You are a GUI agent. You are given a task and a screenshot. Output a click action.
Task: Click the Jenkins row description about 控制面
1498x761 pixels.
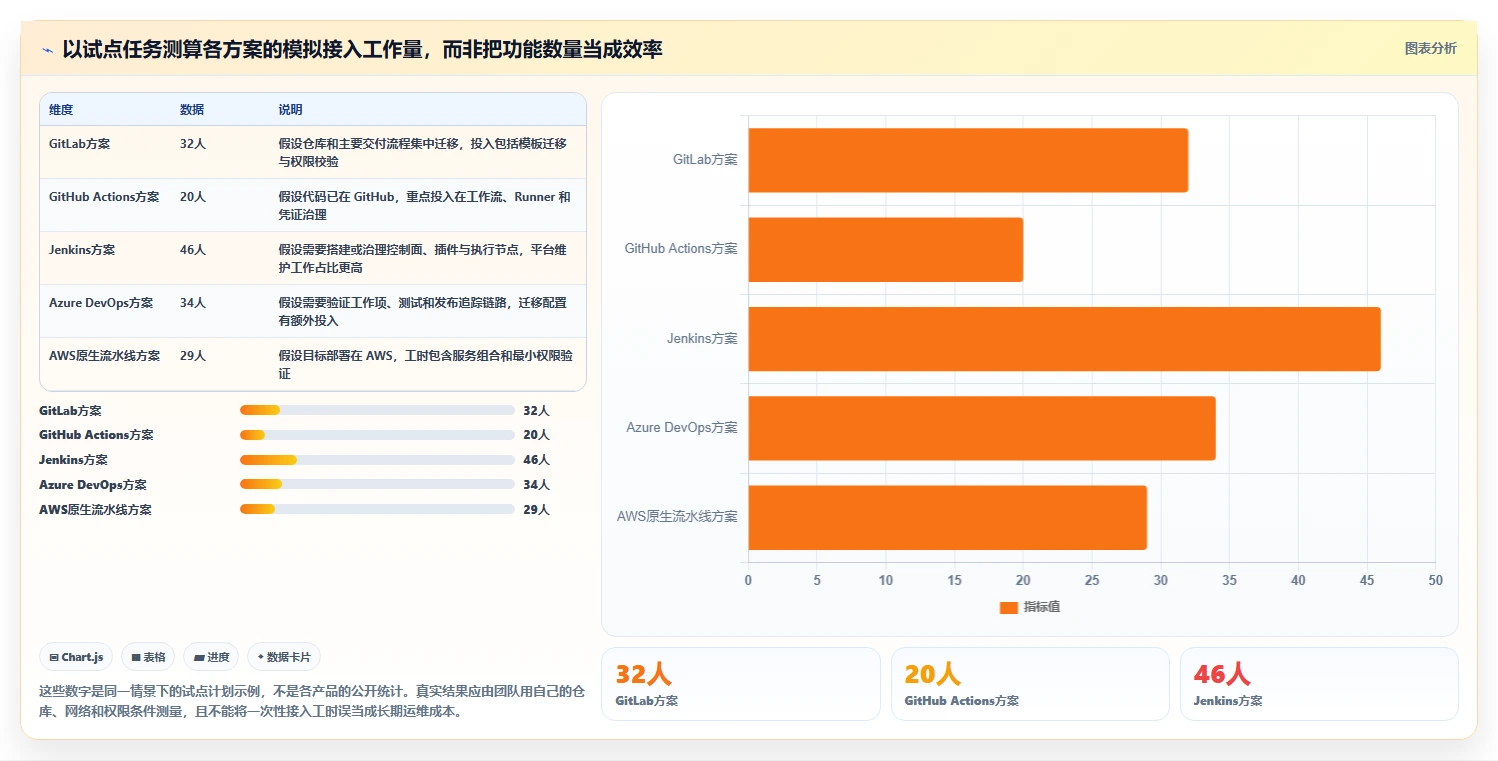pyautogui.click(x=423, y=259)
